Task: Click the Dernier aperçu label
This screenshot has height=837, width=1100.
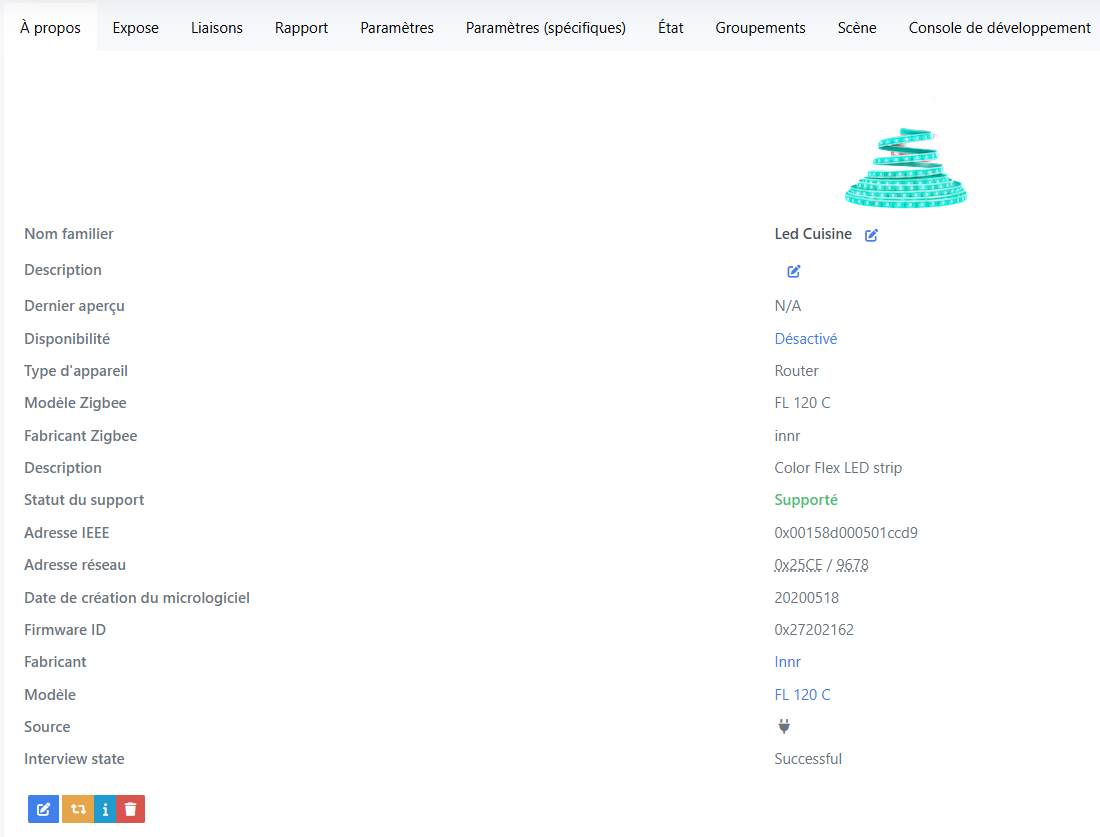Action: coord(74,306)
